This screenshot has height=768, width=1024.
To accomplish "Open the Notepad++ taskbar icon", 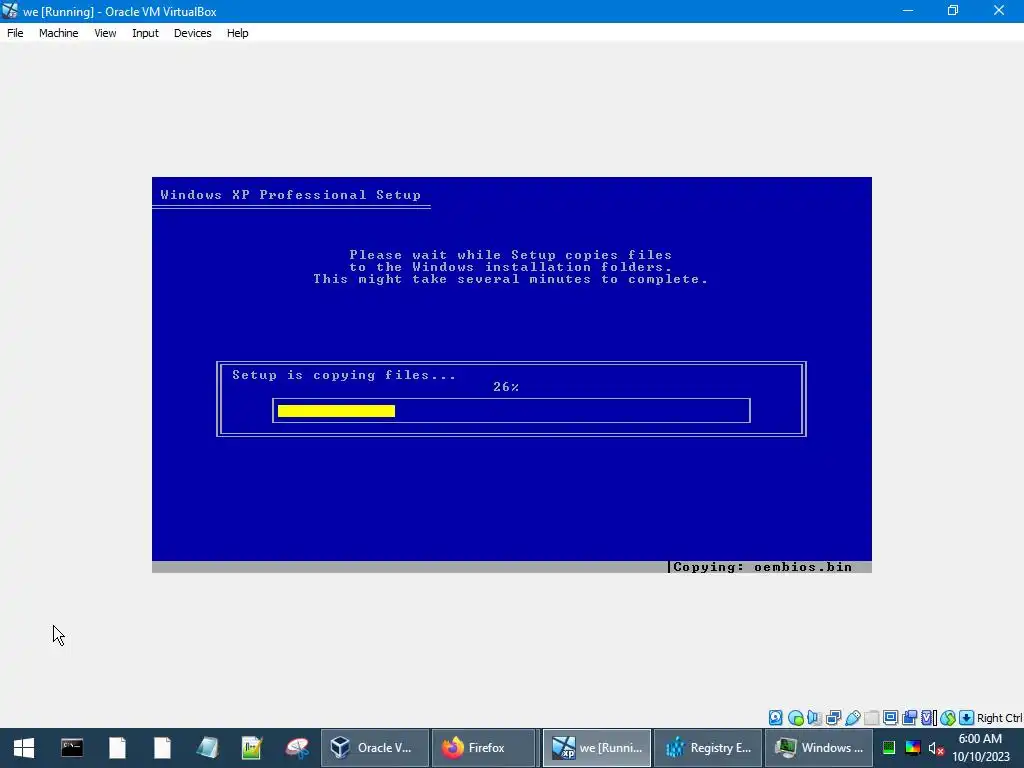I will click(x=251, y=748).
